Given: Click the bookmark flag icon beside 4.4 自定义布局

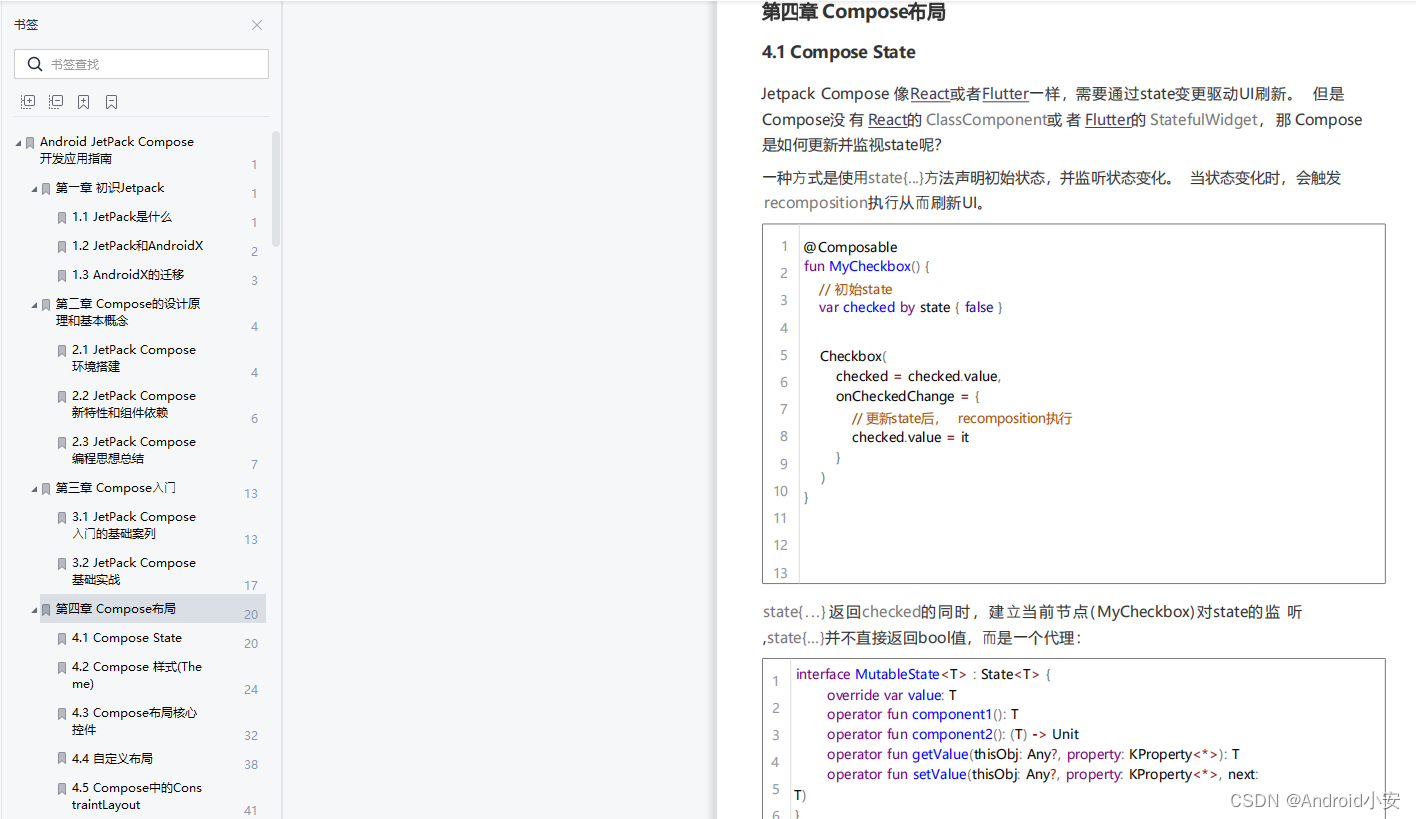Looking at the screenshot, I should pyautogui.click(x=62, y=760).
